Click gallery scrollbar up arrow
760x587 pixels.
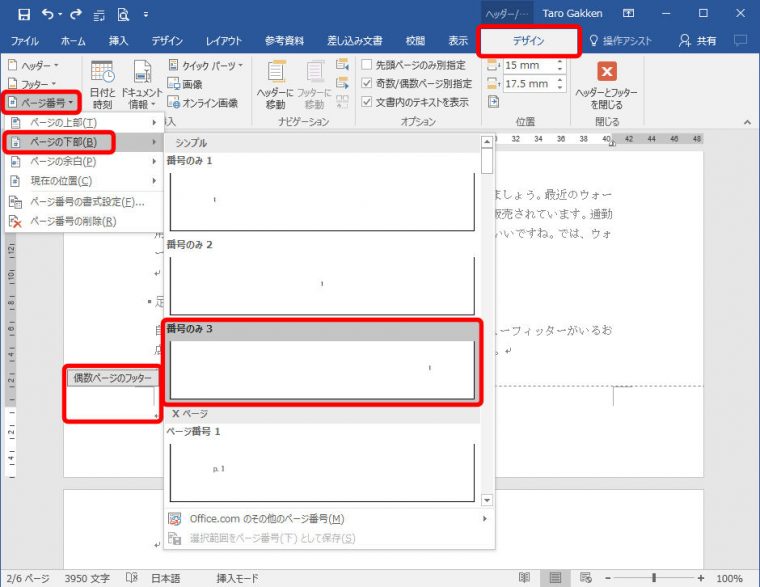coord(487,142)
